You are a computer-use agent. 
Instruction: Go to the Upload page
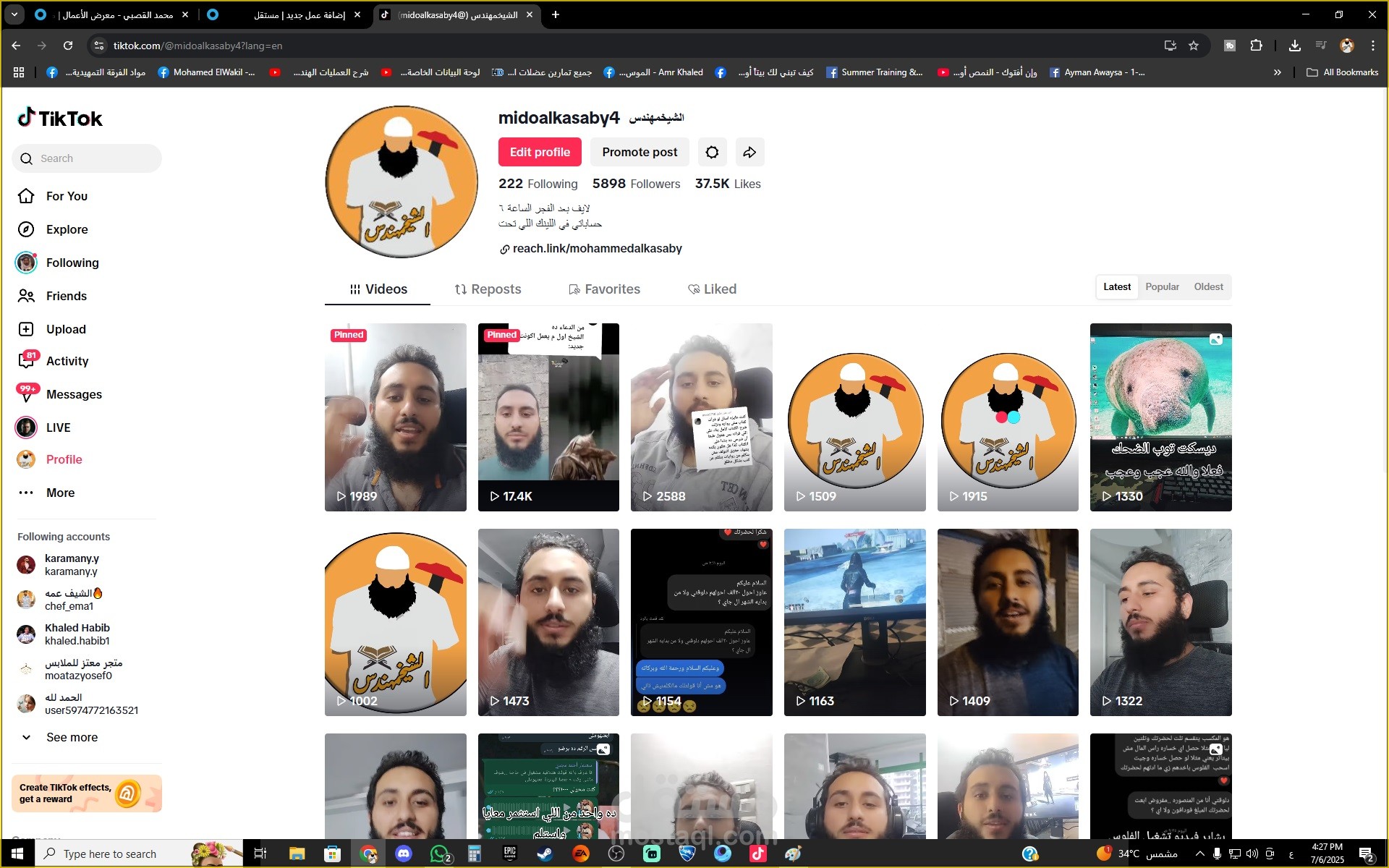(66, 329)
